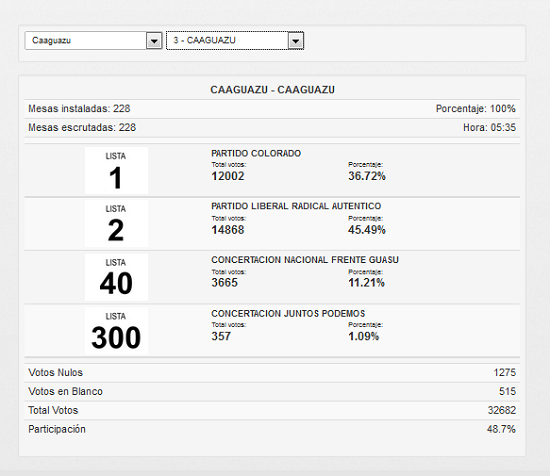Expand the 3 - CAAGUAZU district dropdown arrow
The width and height of the screenshot is (550, 476).
[x=296, y=41]
